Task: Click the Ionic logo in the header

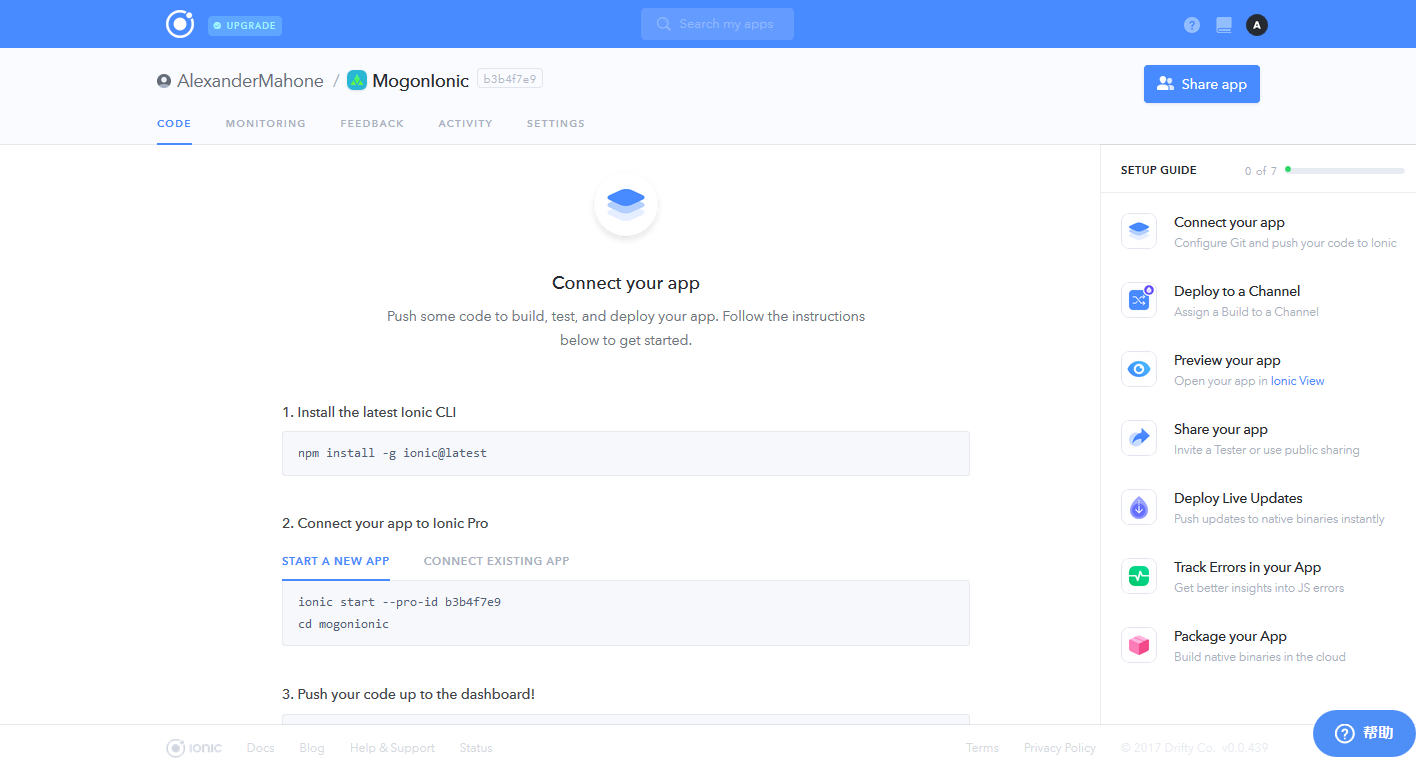Action: tap(180, 24)
